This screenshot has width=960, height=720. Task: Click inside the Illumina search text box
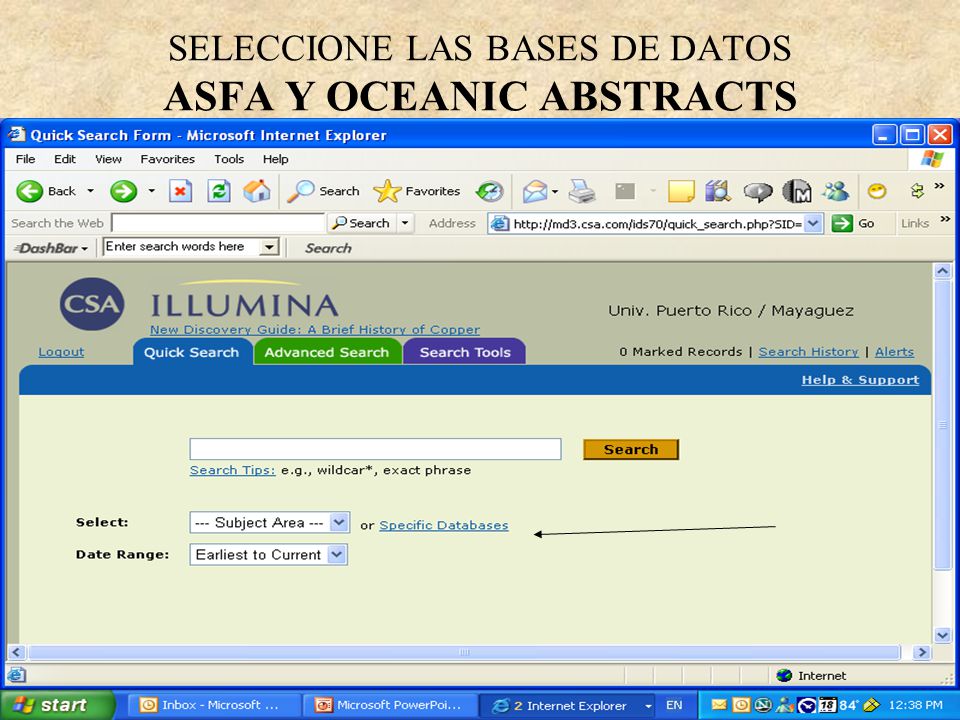[375, 449]
